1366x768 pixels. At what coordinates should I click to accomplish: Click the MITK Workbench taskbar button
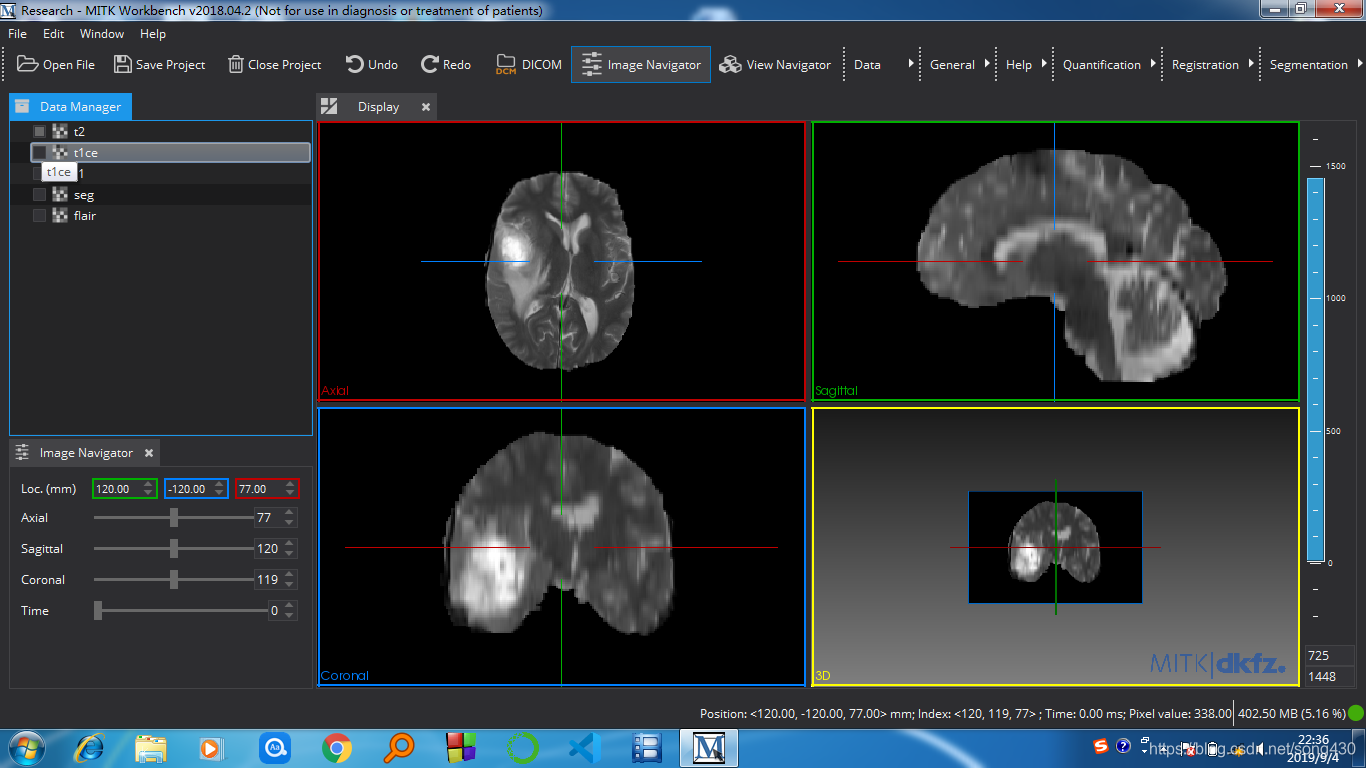click(709, 748)
